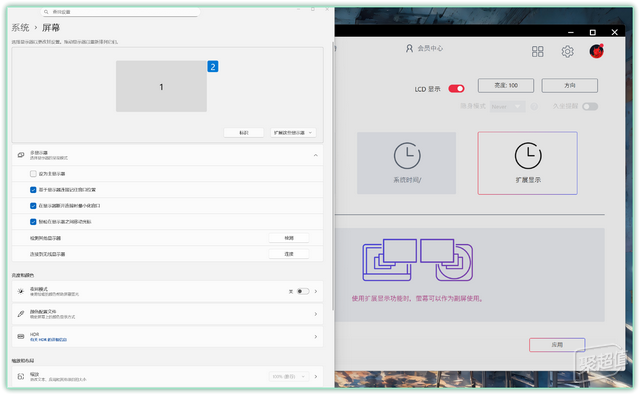Open the color profile settings row
The width and height of the screenshot is (640, 395).
pos(167,314)
